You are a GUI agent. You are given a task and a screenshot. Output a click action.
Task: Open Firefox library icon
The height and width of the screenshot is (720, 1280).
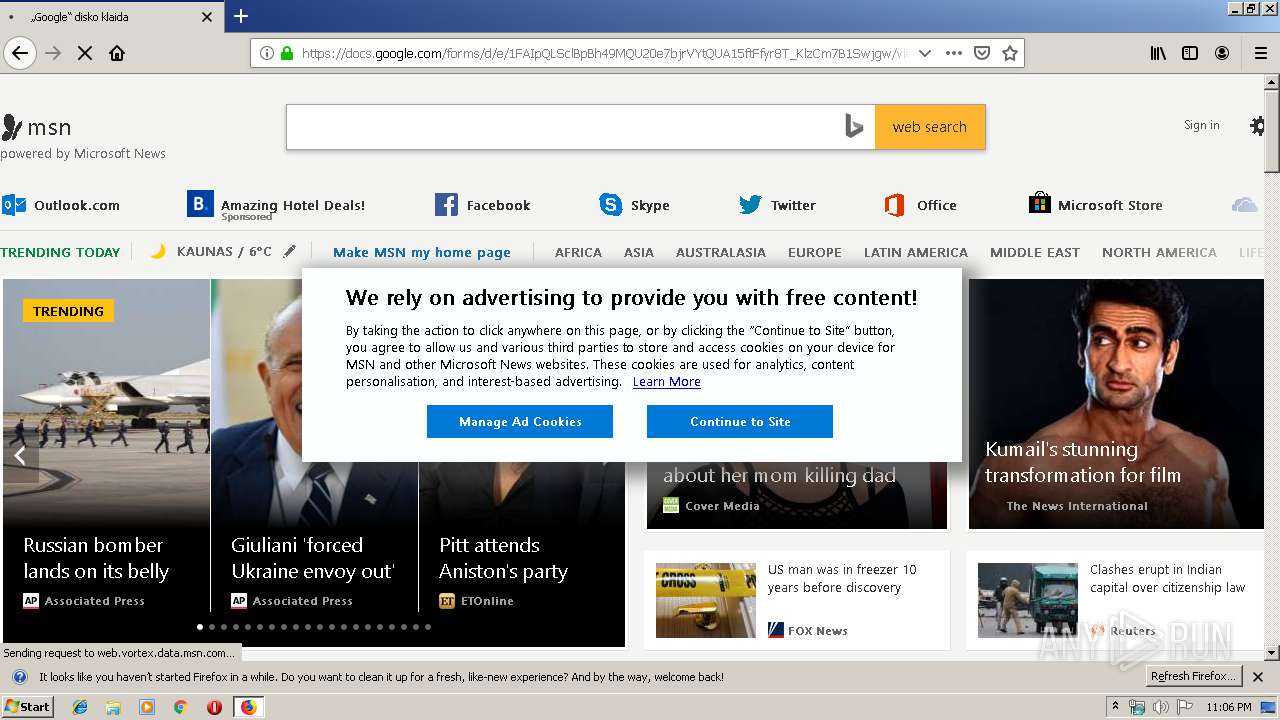point(1158,53)
